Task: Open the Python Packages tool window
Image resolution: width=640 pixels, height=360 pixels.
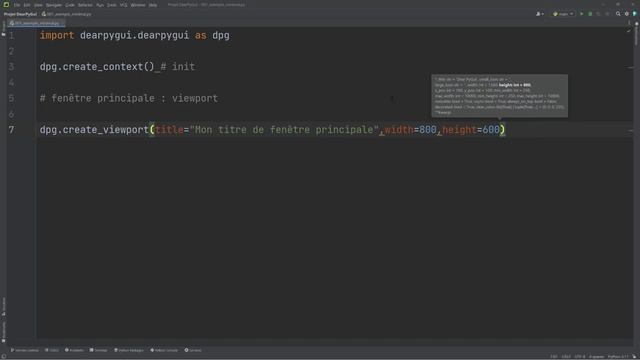Action: tap(129, 350)
